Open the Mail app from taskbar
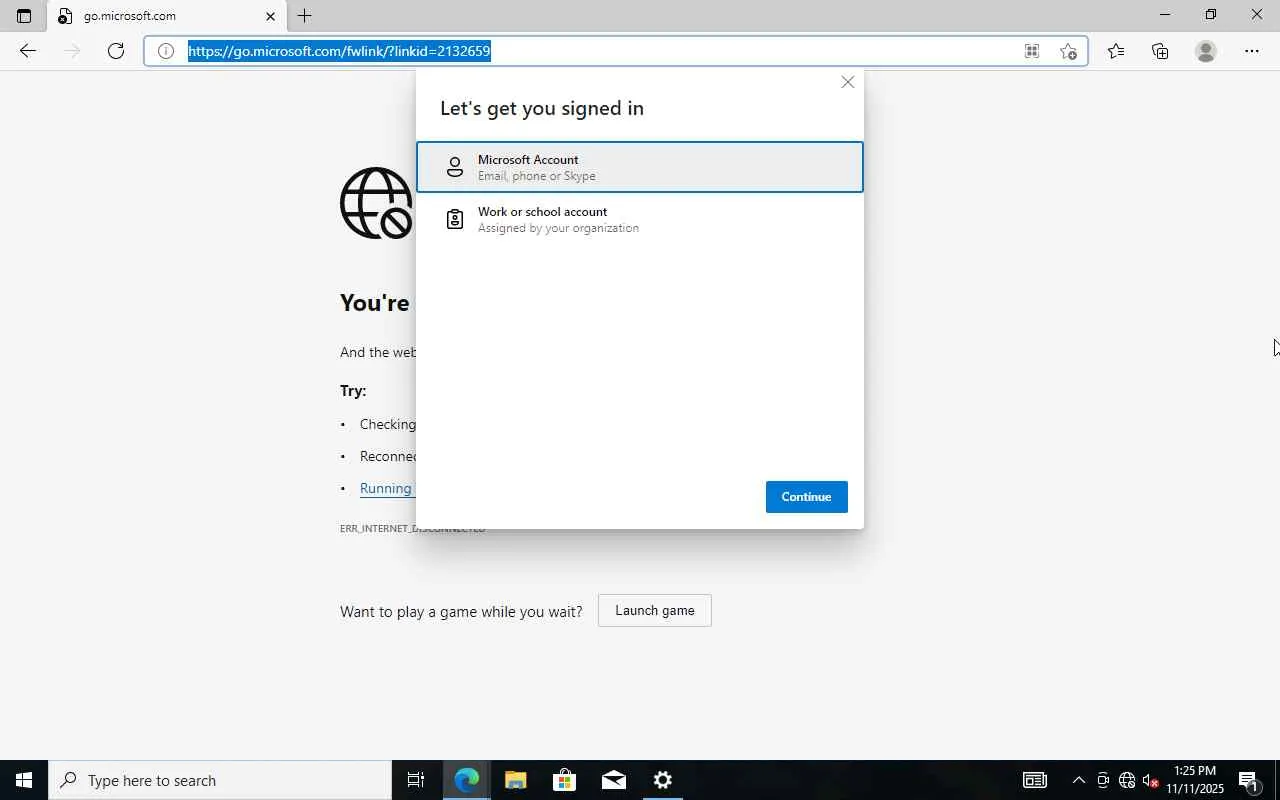1280x800 pixels. point(614,780)
